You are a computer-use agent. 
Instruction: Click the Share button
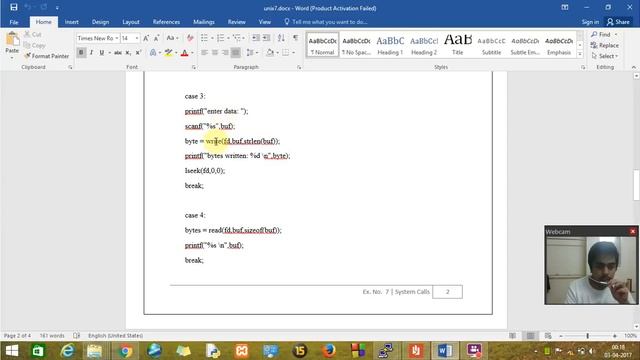tap(618, 22)
